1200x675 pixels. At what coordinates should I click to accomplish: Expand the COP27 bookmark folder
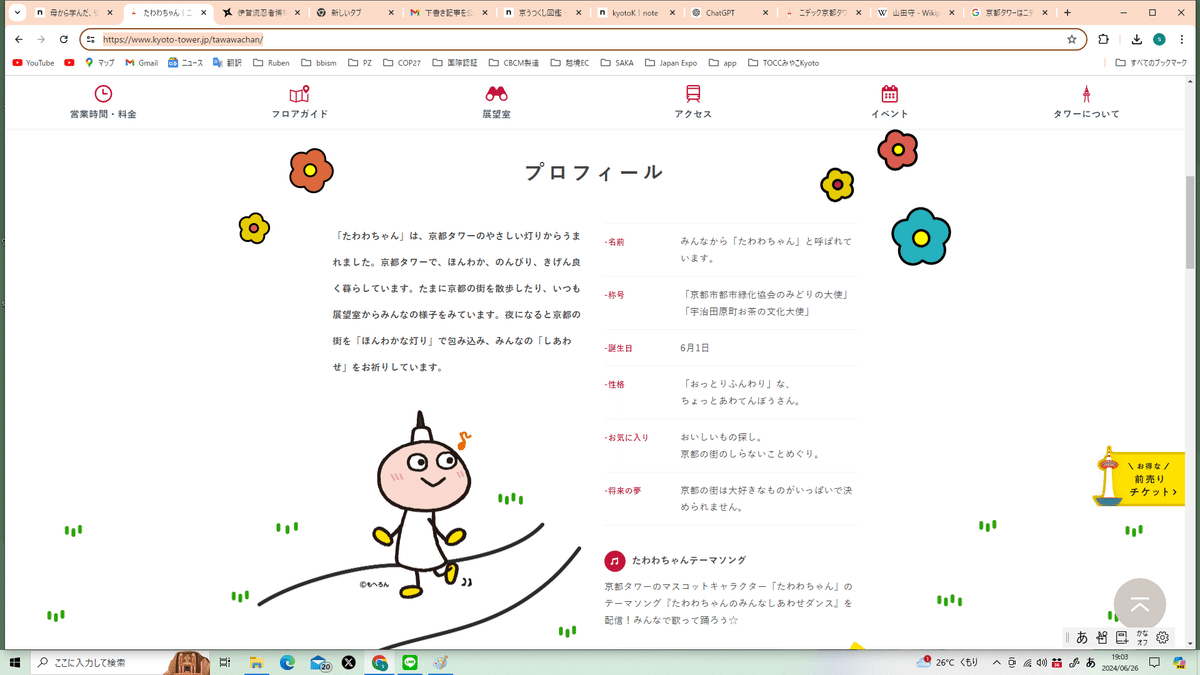(401, 62)
